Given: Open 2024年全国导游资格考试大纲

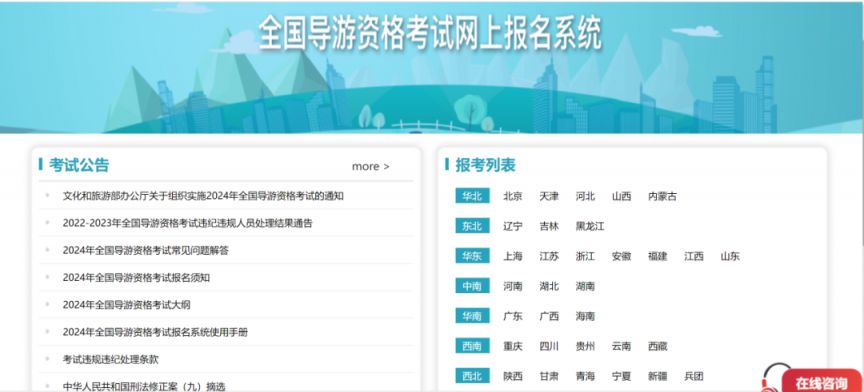Looking at the screenshot, I should click(126, 305).
